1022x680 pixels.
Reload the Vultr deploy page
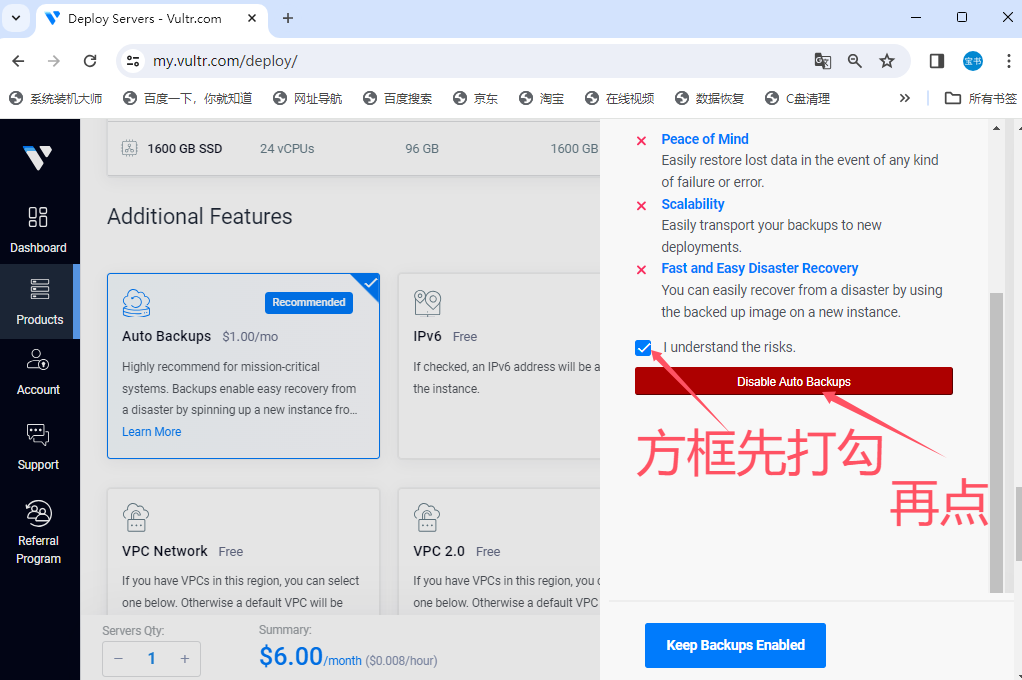click(x=90, y=61)
